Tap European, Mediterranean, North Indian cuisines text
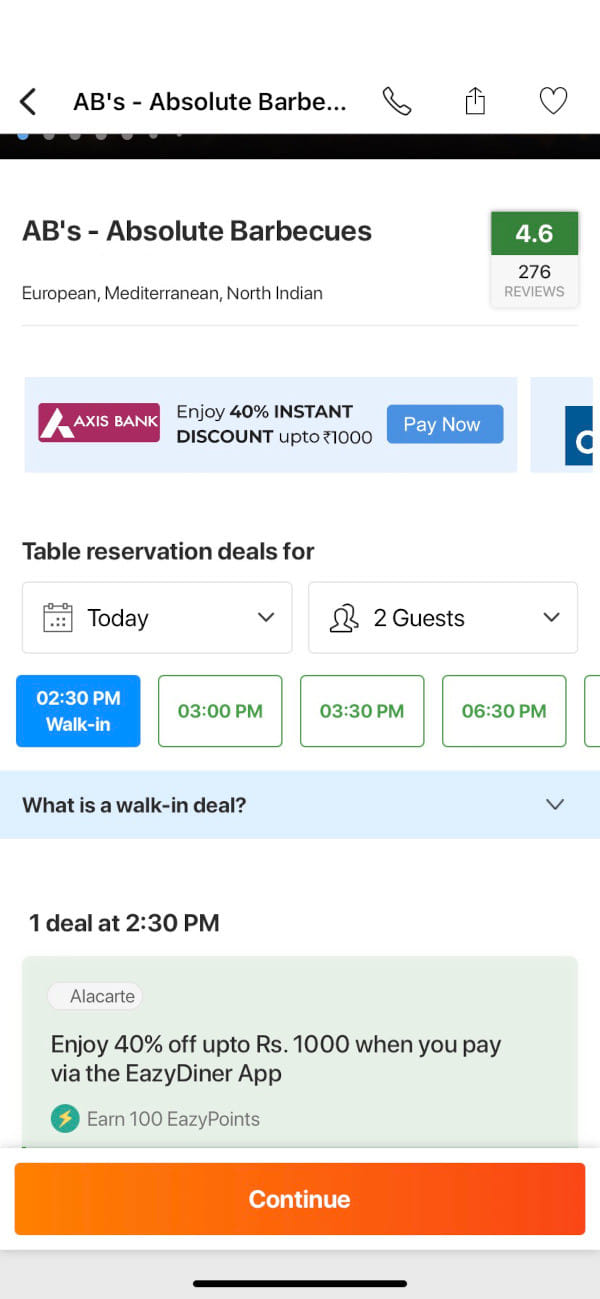This screenshot has width=600, height=1299. pos(172,293)
